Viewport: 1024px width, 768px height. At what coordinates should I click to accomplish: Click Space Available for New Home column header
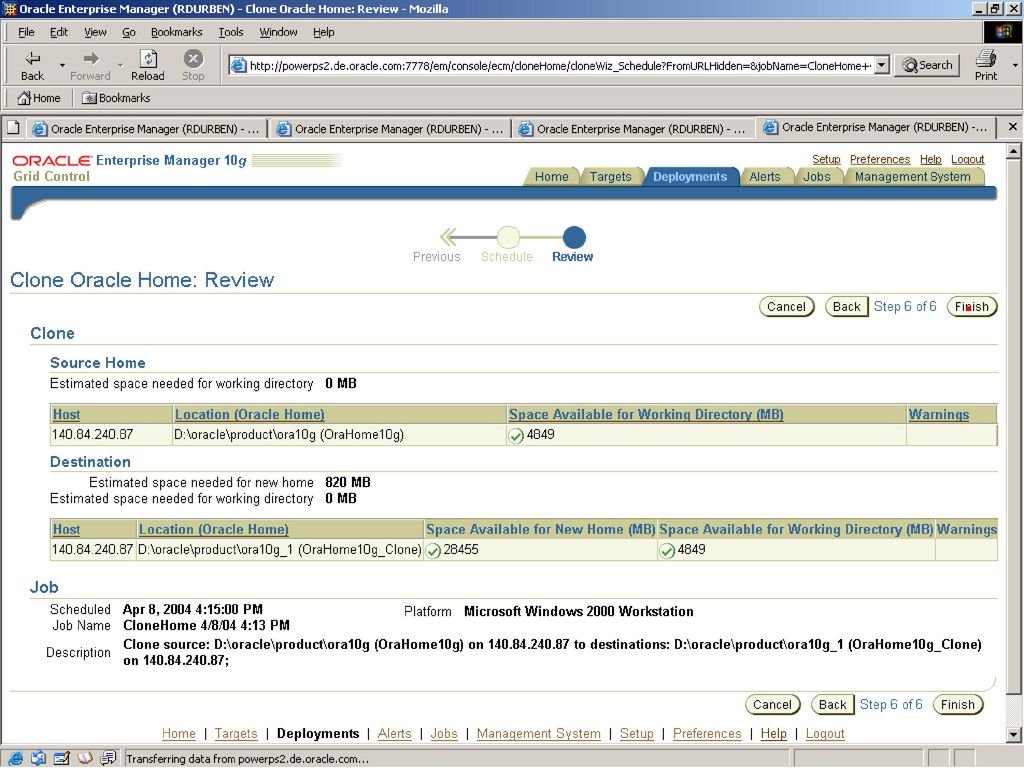[540, 530]
